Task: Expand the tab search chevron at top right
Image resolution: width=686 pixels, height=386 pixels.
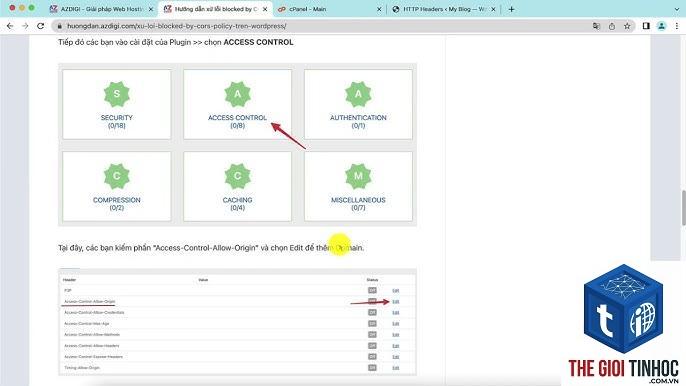Action: point(677,9)
